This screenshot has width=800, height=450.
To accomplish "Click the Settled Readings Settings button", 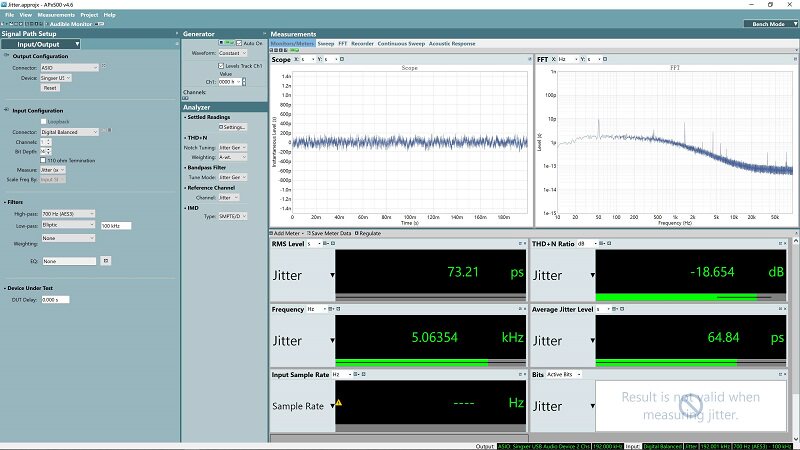I will [x=233, y=127].
